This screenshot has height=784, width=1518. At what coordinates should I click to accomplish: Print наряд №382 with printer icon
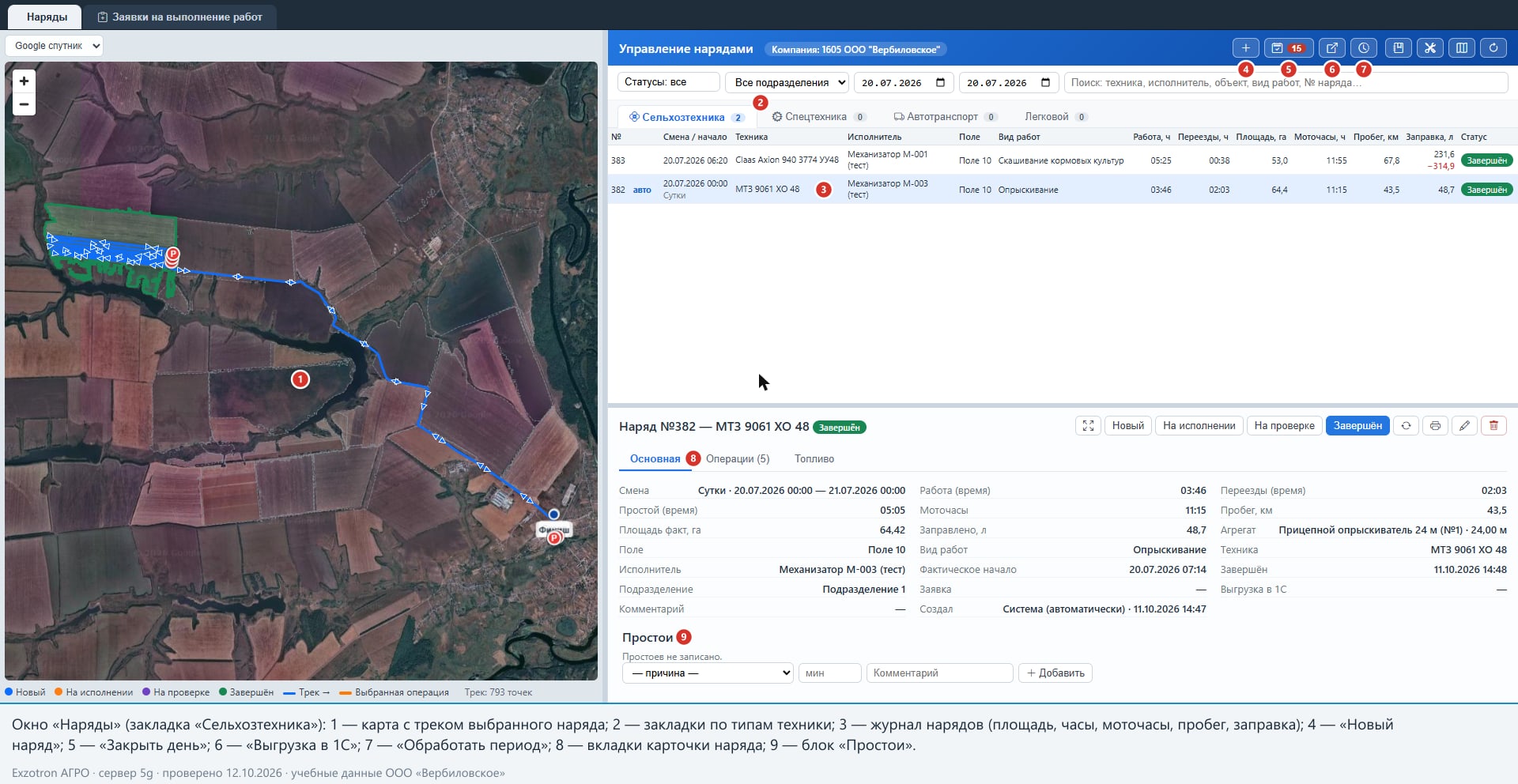(x=1435, y=426)
